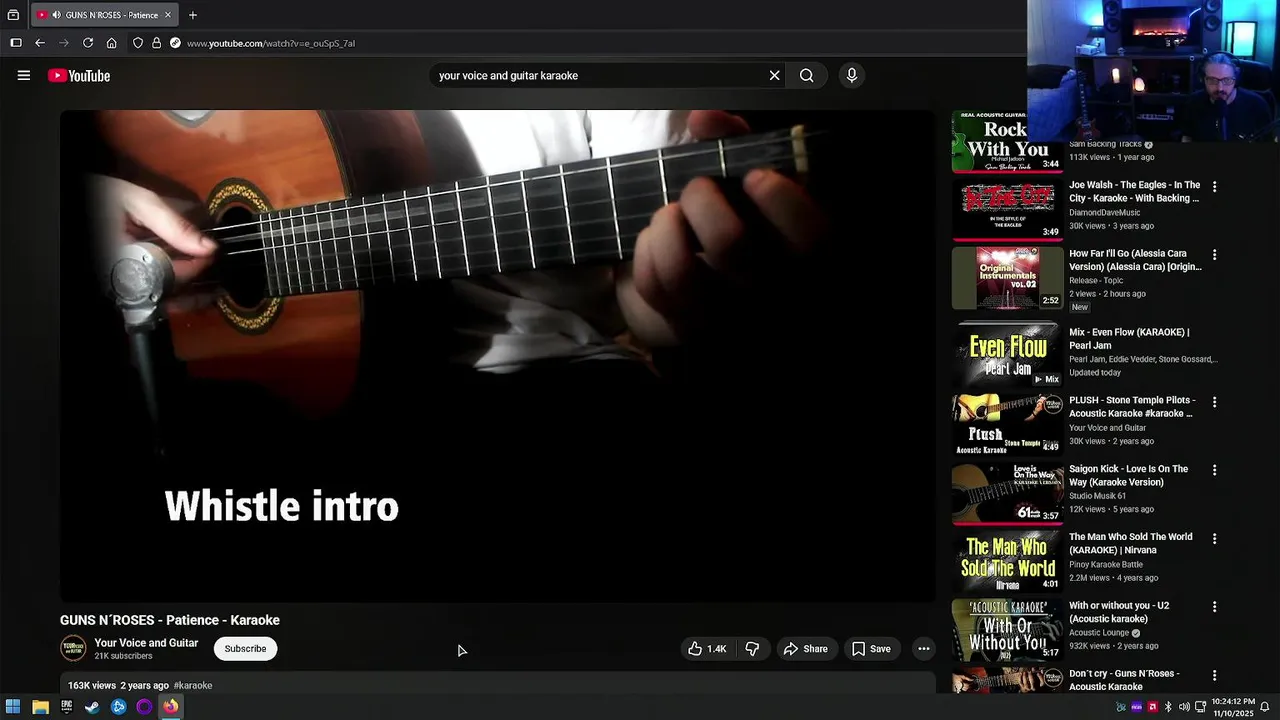Open The Man Who Sold The World thumbnail
This screenshot has height=720, width=1280.
tap(1007, 562)
